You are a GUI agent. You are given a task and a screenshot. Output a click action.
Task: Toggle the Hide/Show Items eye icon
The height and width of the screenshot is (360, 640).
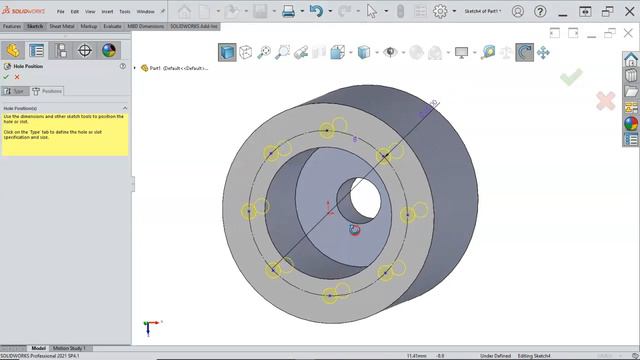point(390,52)
